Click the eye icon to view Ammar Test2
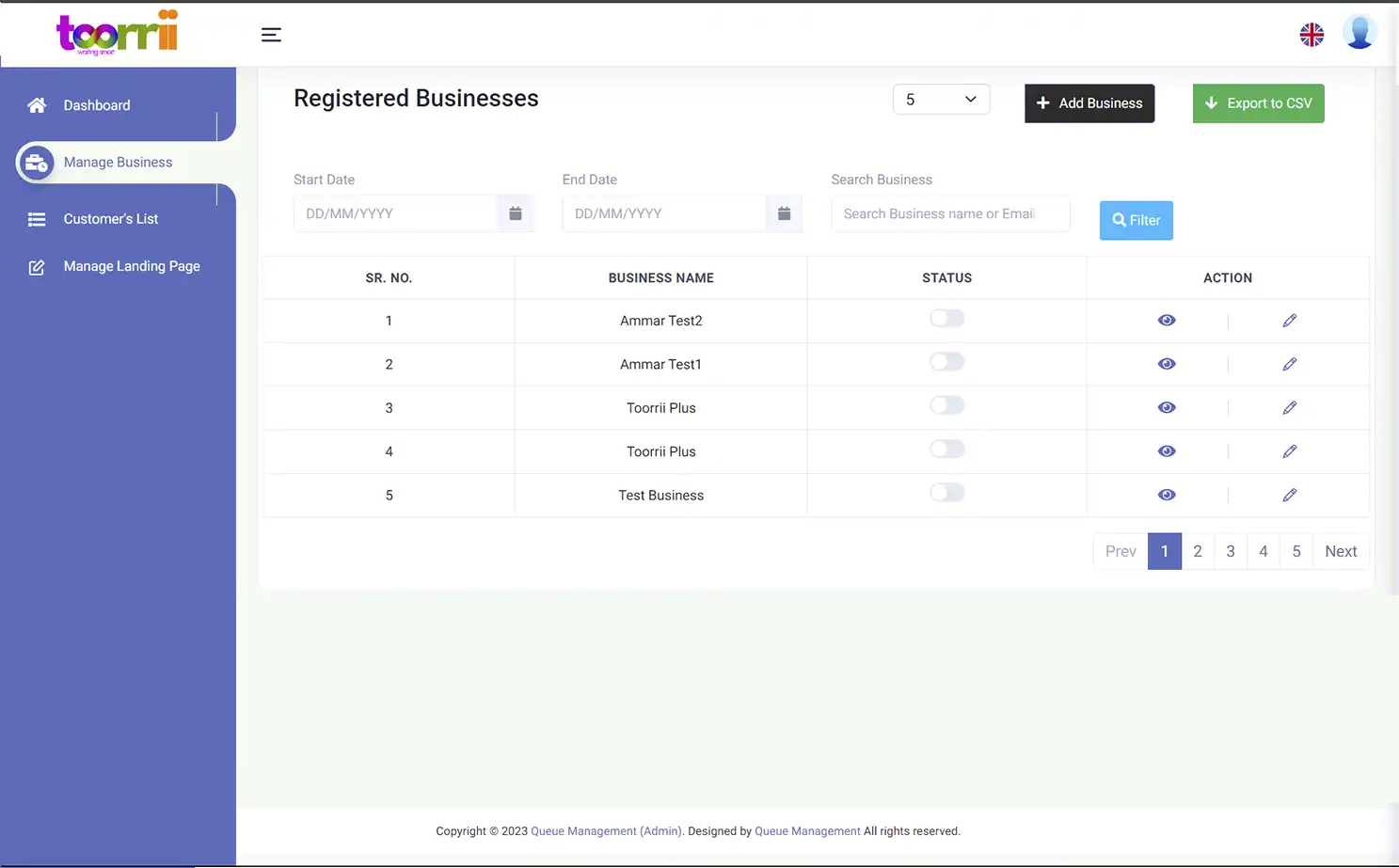This screenshot has width=1399, height=868. point(1167,320)
